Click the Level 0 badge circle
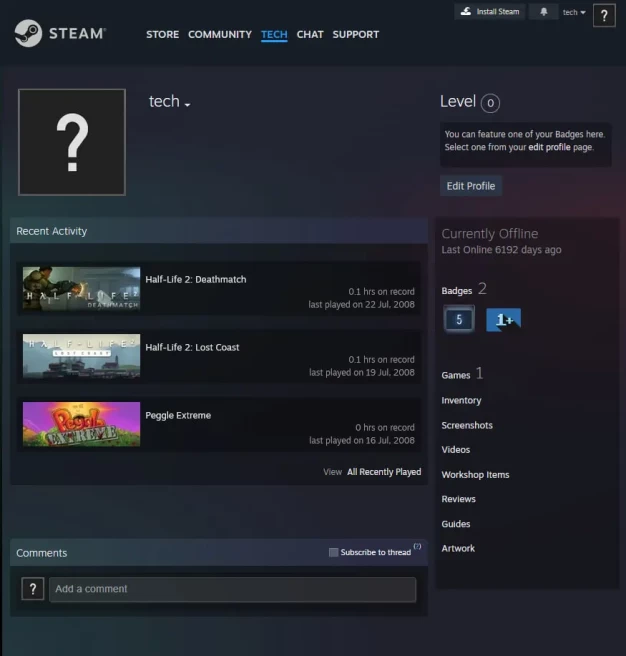Image resolution: width=626 pixels, height=656 pixels. 490,103
